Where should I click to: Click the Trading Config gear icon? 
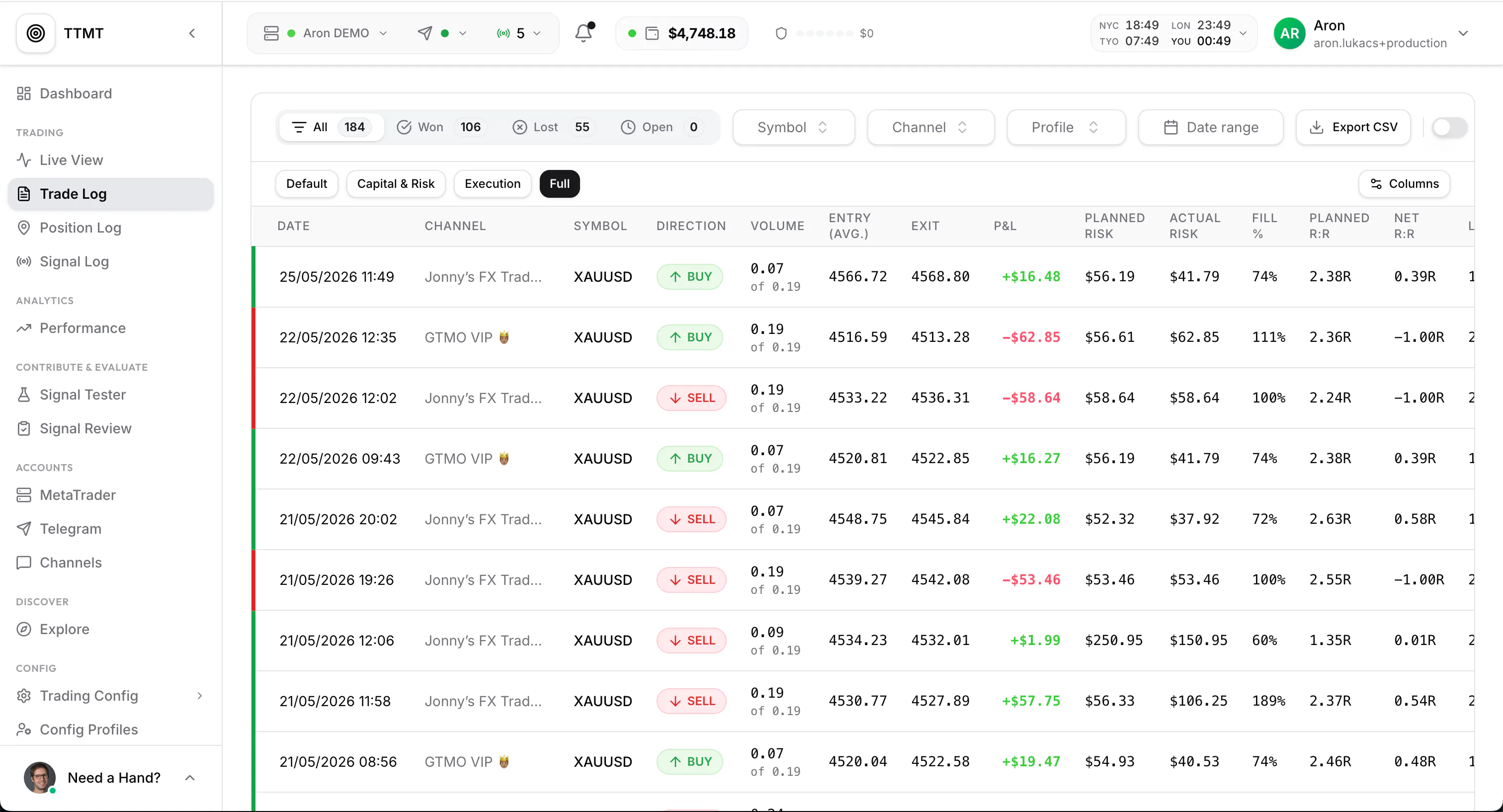(x=24, y=695)
